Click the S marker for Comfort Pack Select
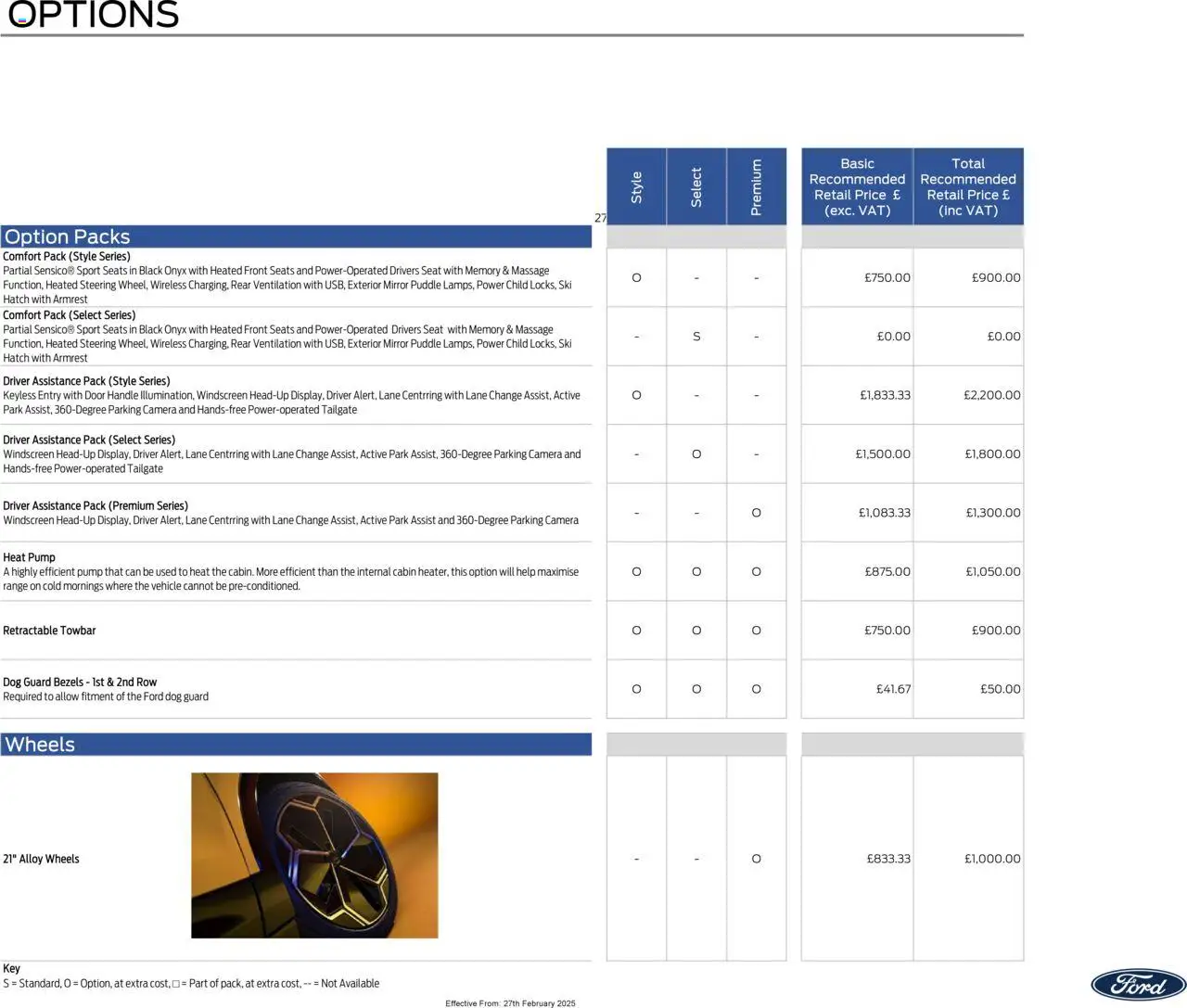The width and height of the screenshot is (1187, 1008). (696, 337)
